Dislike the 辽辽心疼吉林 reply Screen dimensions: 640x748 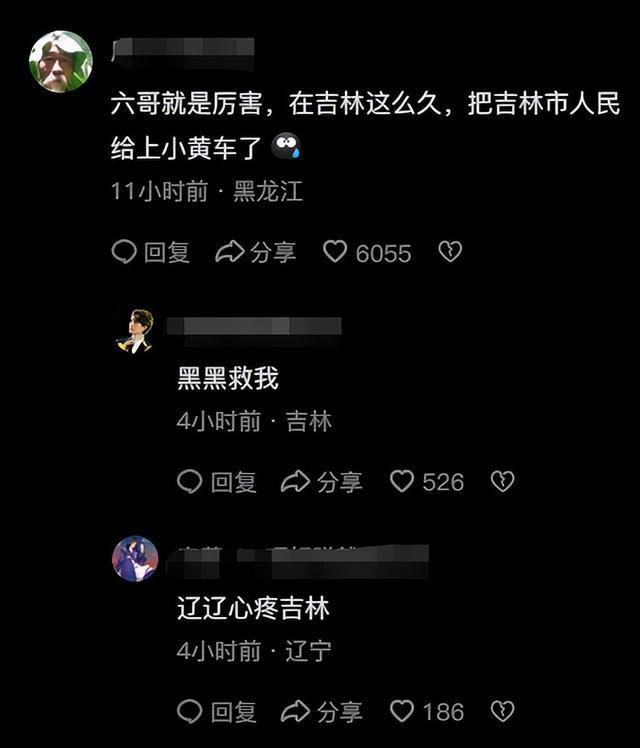[x=503, y=711]
